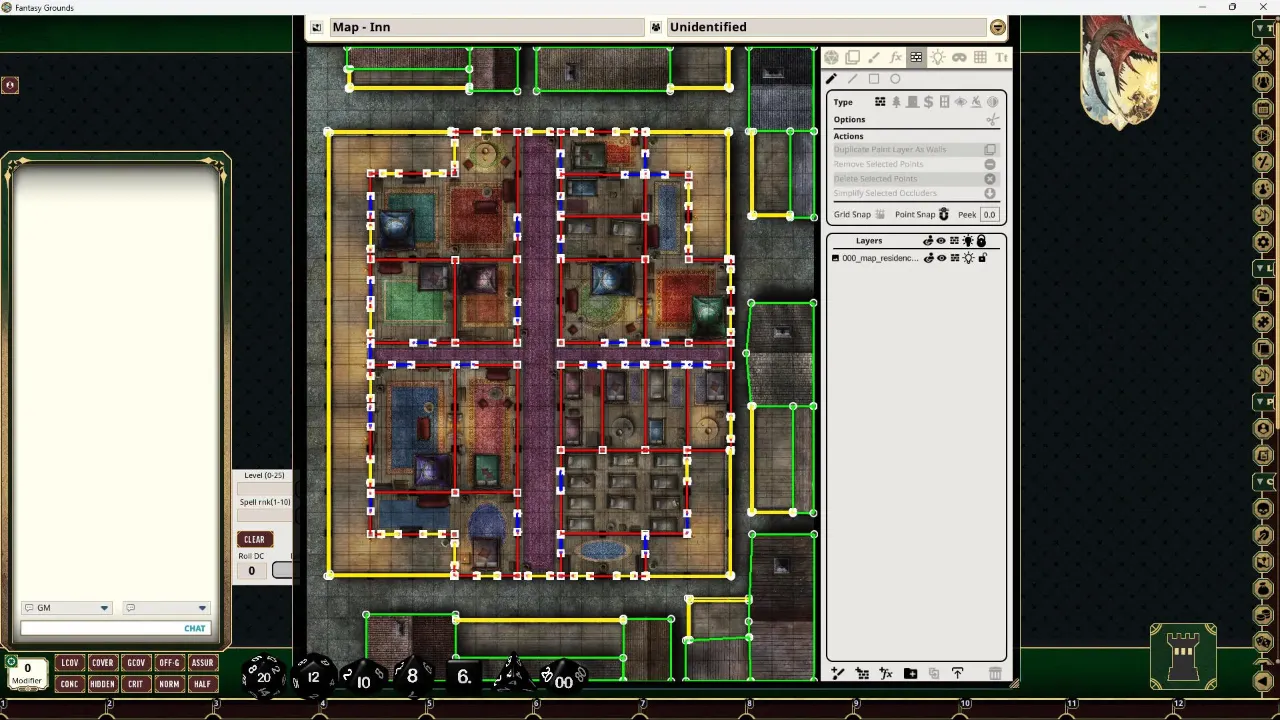
Task: Toggle visibility eye for 000_map_residence layer
Action: tap(941, 258)
